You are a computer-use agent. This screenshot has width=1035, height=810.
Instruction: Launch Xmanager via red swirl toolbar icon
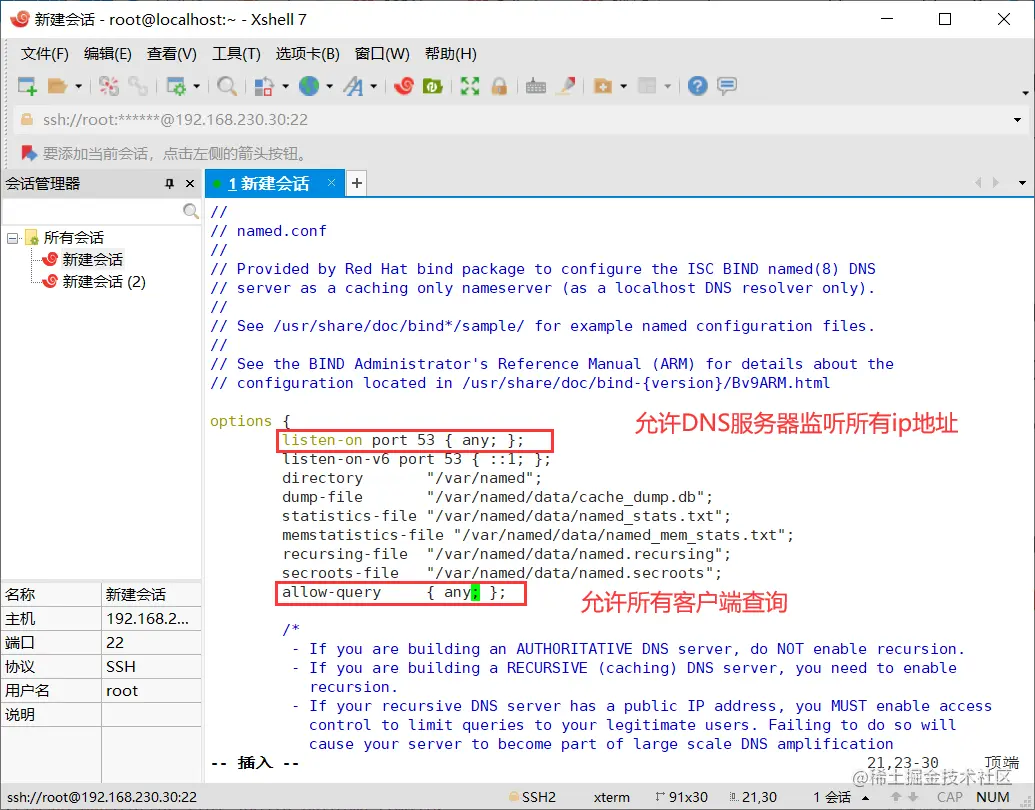point(403,86)
